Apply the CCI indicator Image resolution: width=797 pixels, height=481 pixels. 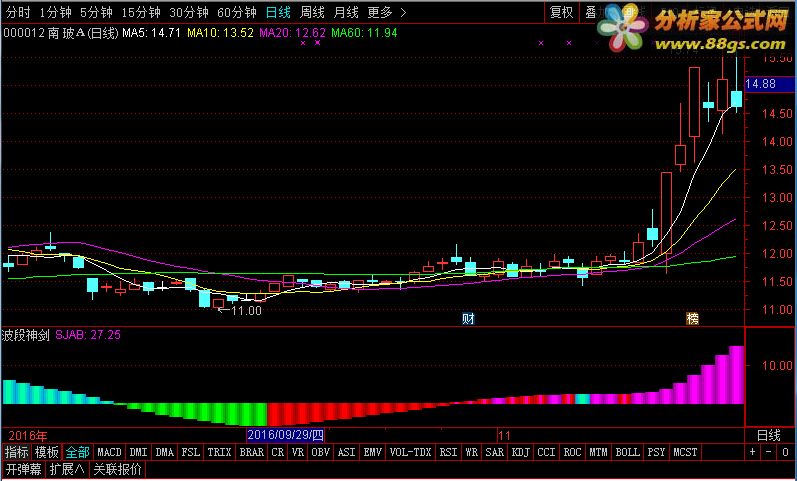[546, 452]
